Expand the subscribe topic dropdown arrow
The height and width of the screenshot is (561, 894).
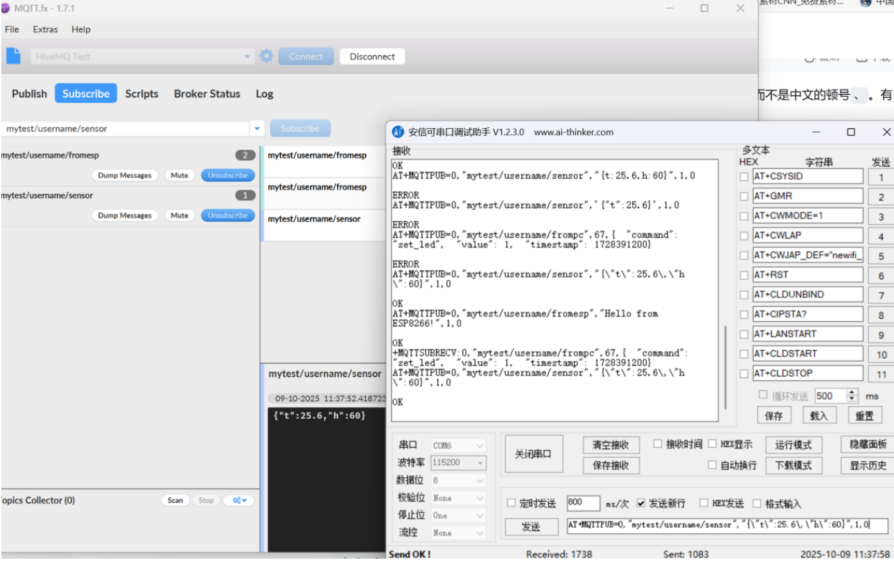[257, 128]
